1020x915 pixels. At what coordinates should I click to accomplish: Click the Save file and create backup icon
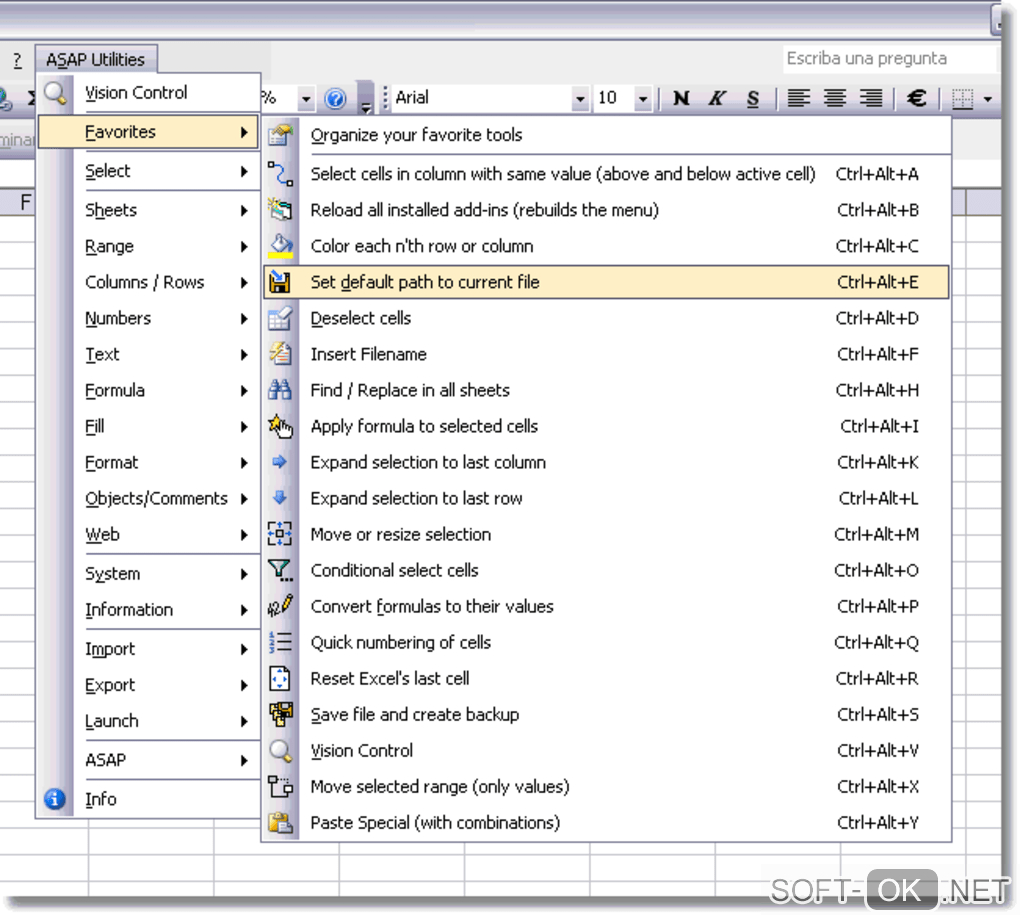pyautogui.click(x=280, y=714)
